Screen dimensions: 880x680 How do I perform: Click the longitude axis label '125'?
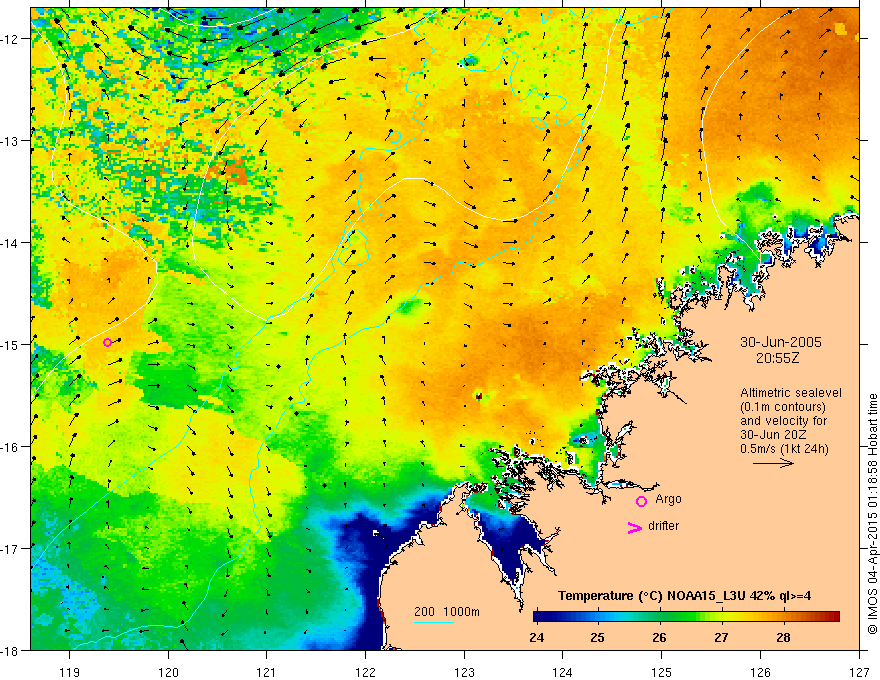click(662, 672)
